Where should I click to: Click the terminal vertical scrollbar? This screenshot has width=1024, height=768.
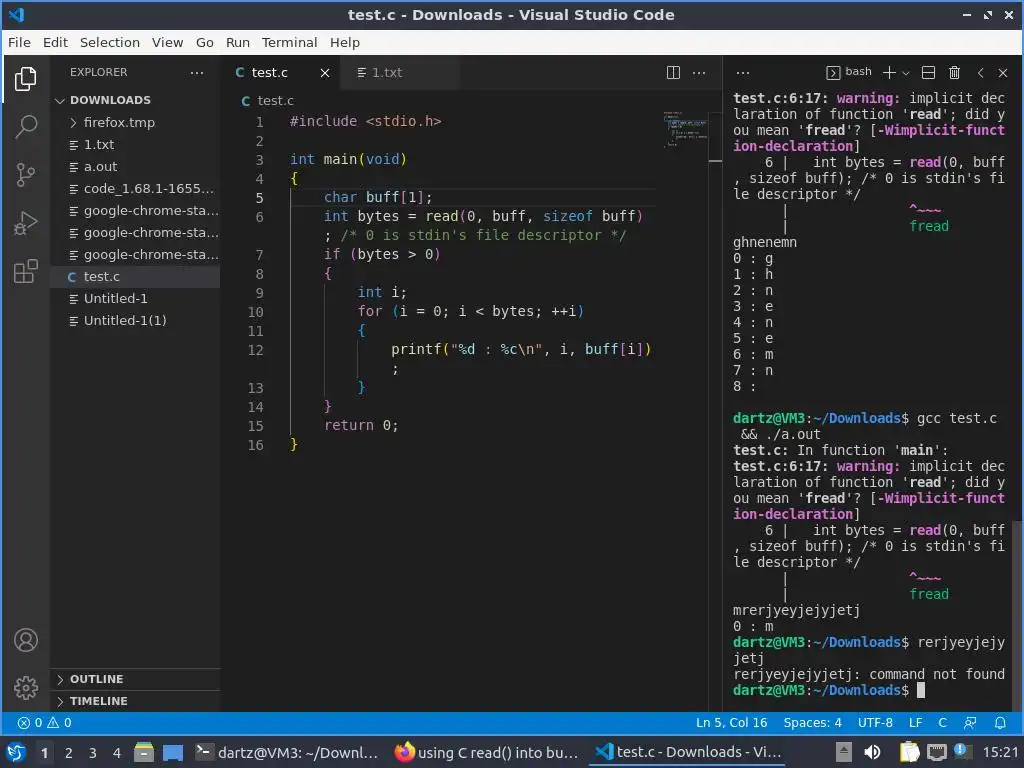point(1017,614)
